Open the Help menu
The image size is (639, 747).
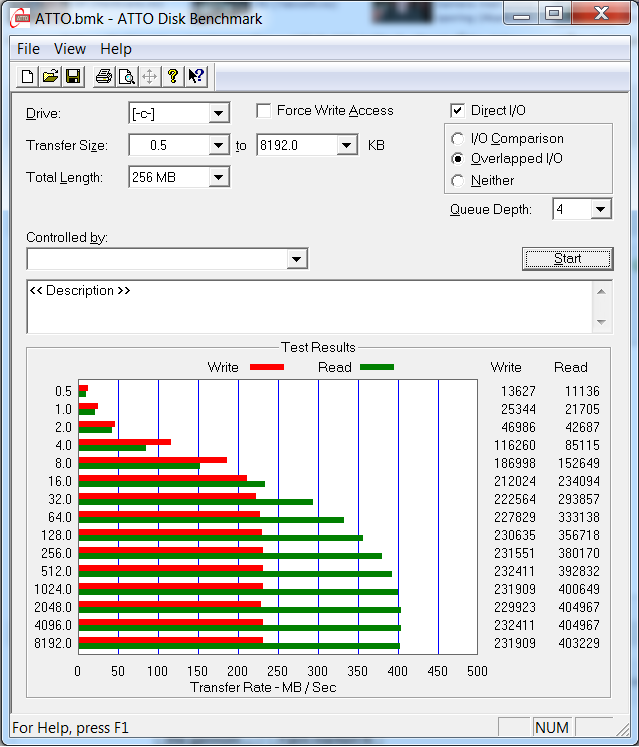pos(116,49)
